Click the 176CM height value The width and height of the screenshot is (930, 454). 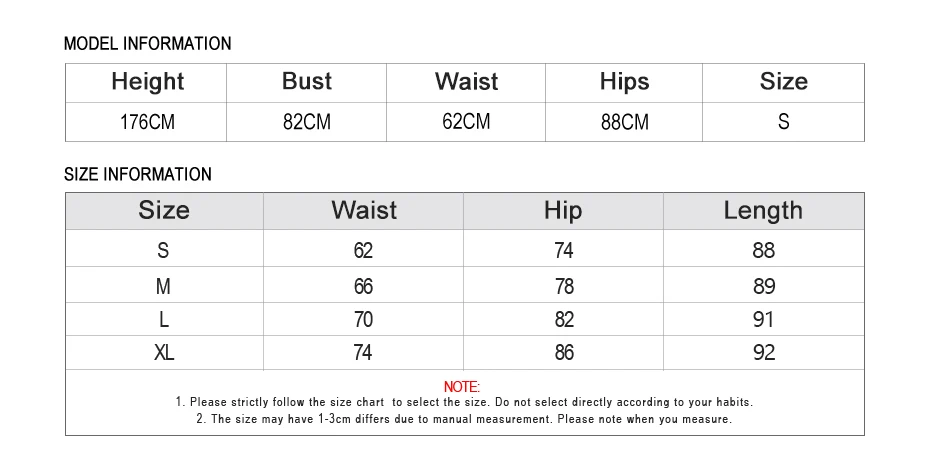tap(148, 122)
